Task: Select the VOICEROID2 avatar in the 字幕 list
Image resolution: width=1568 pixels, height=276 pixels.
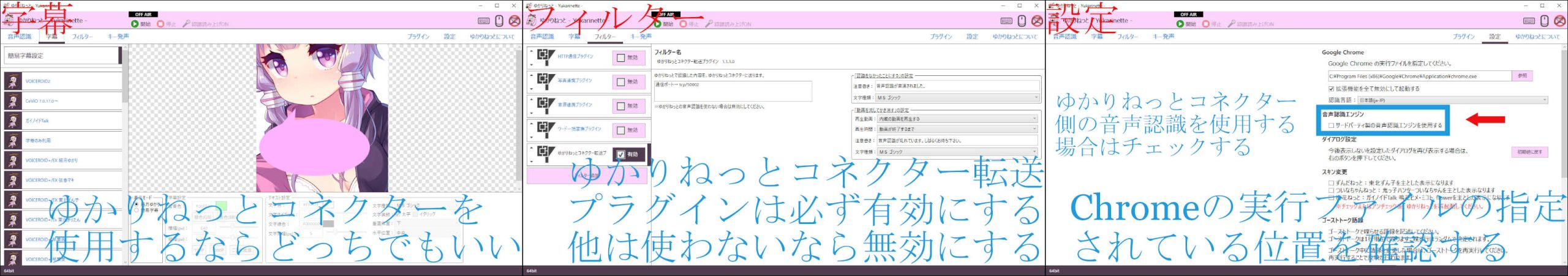Action: (x=13, y=81)
